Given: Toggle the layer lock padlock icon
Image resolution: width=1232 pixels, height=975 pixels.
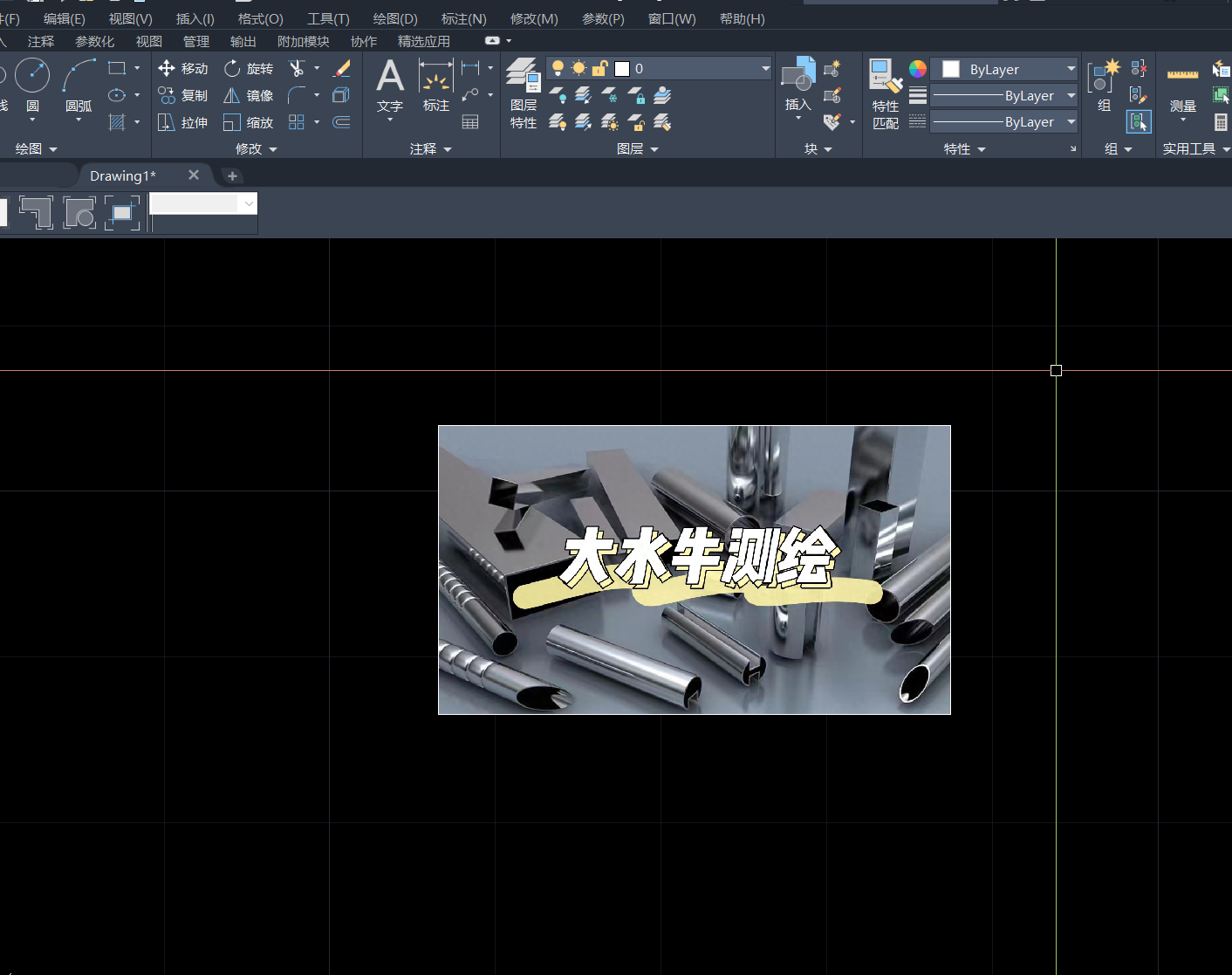Looking at the screenshot, I should pyautogui.click(x=600, y=68).
